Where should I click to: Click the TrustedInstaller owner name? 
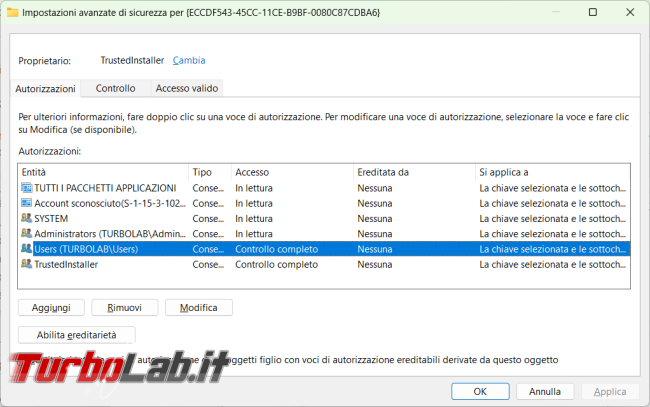[132, 61]
